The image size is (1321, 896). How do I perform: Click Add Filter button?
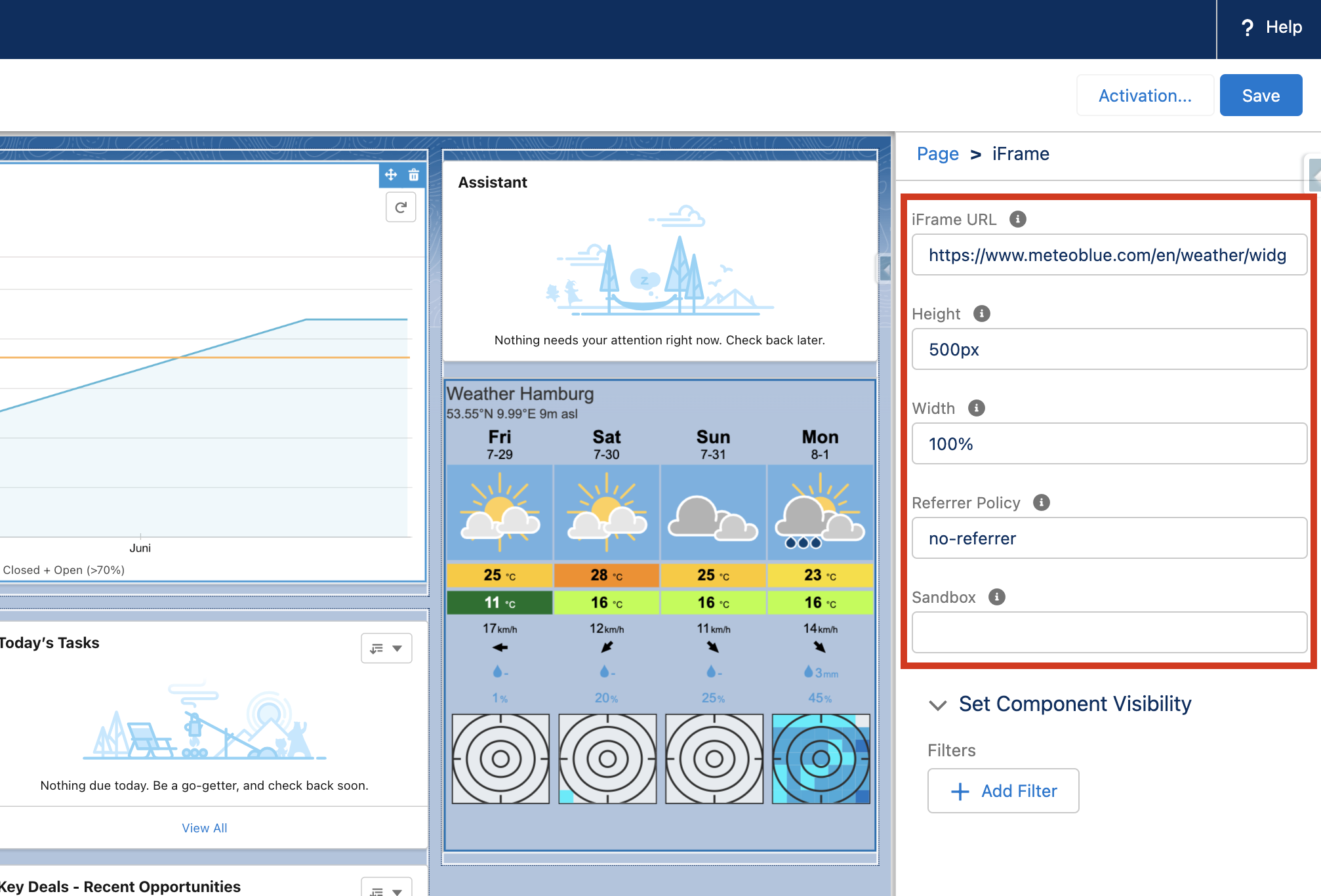(x=1003, y=791)
